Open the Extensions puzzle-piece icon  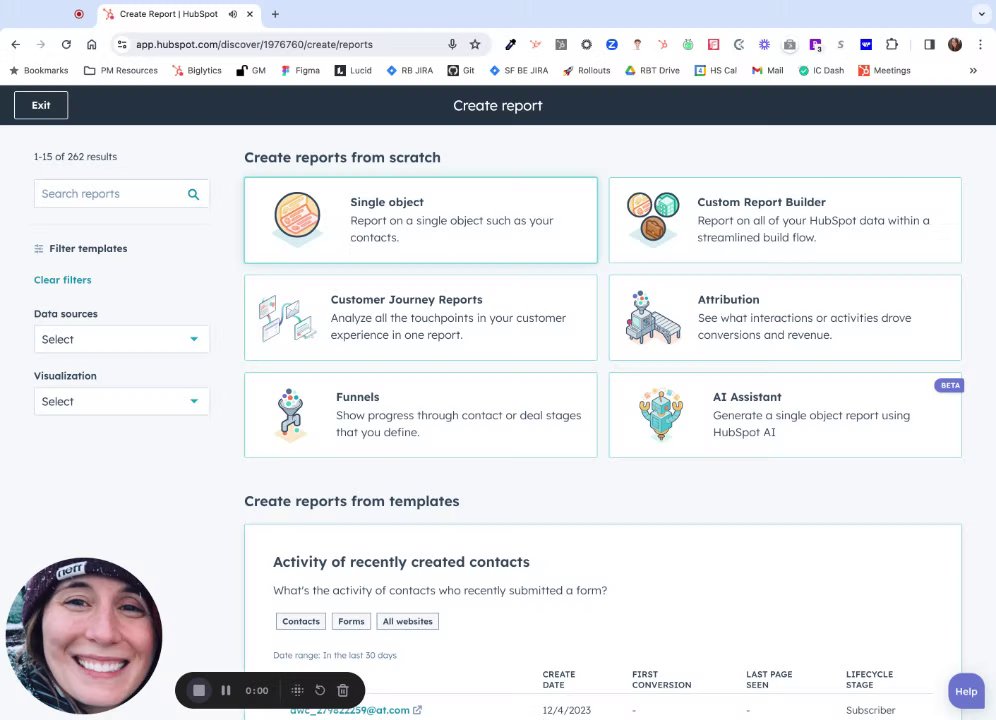[x=892, y=44]
